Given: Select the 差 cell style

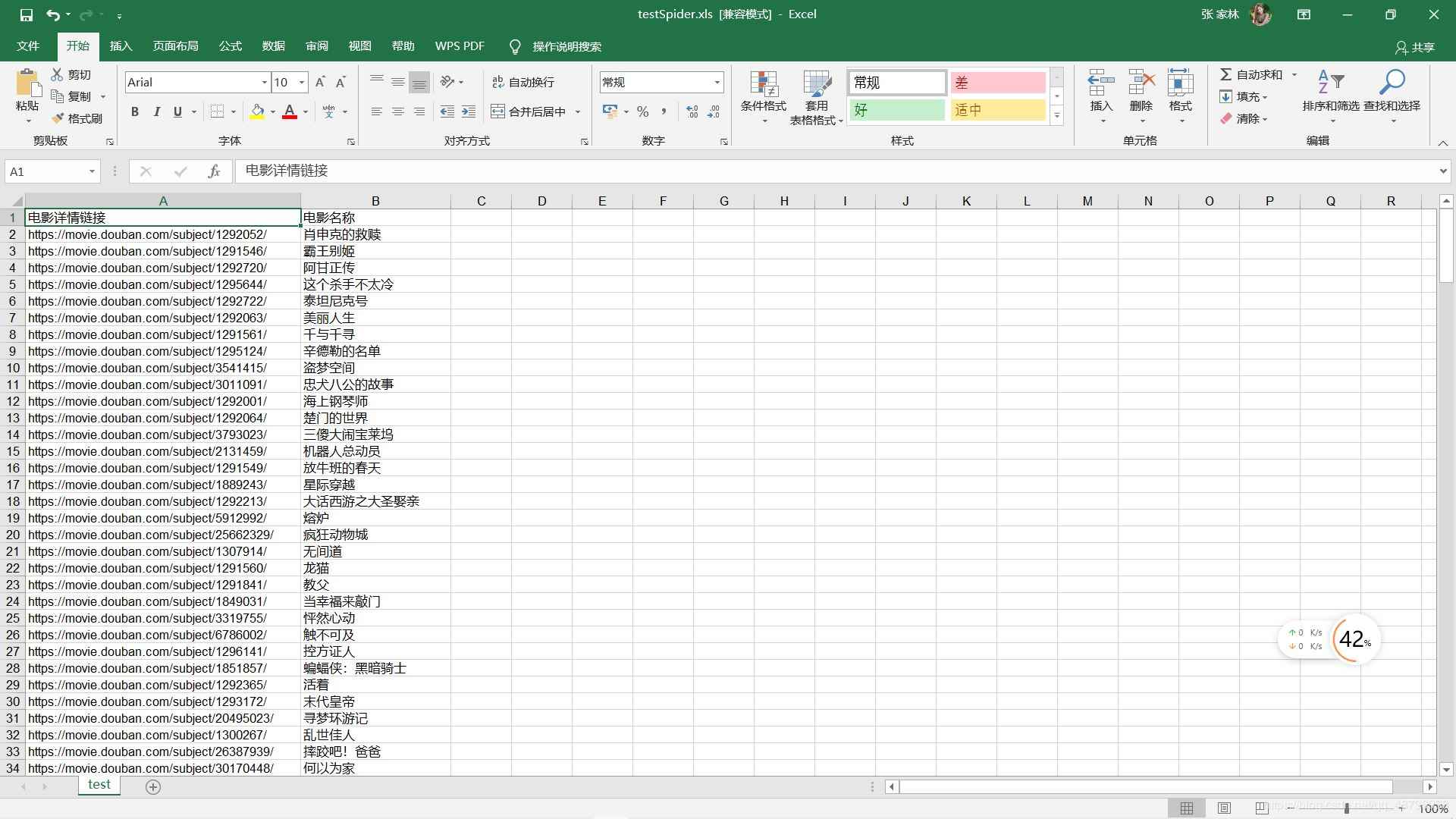Looking at the screenshot, I should (x=997, y=82).
